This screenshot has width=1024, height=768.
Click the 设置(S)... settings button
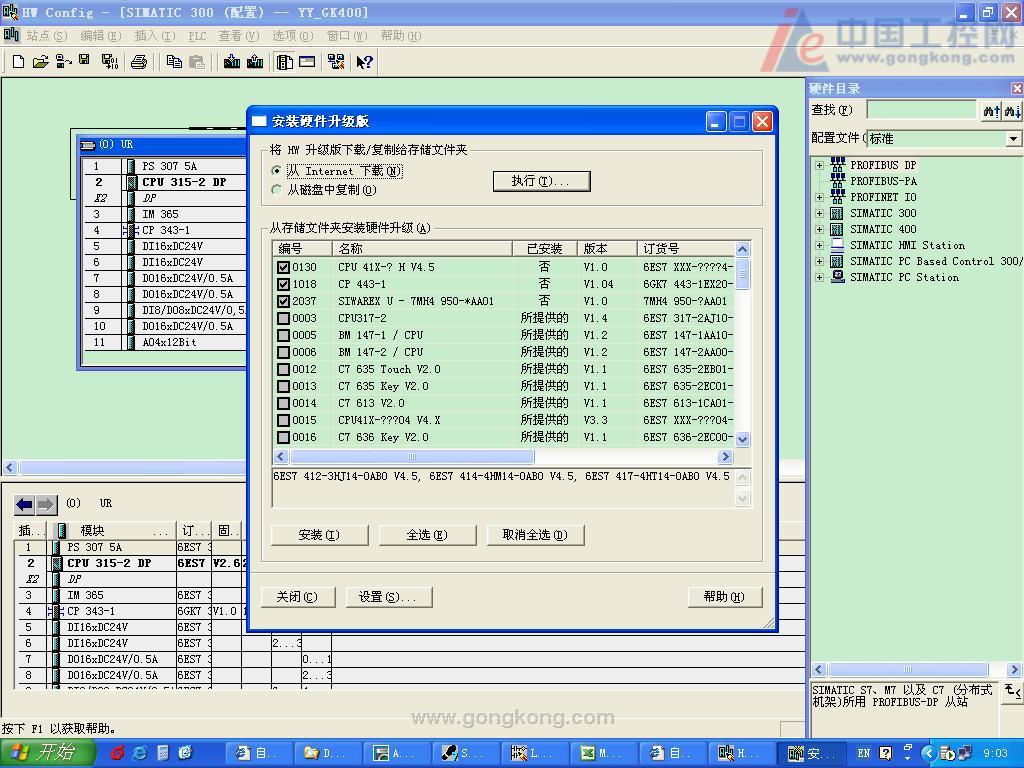pyautogui.click(x=387, y=597)
